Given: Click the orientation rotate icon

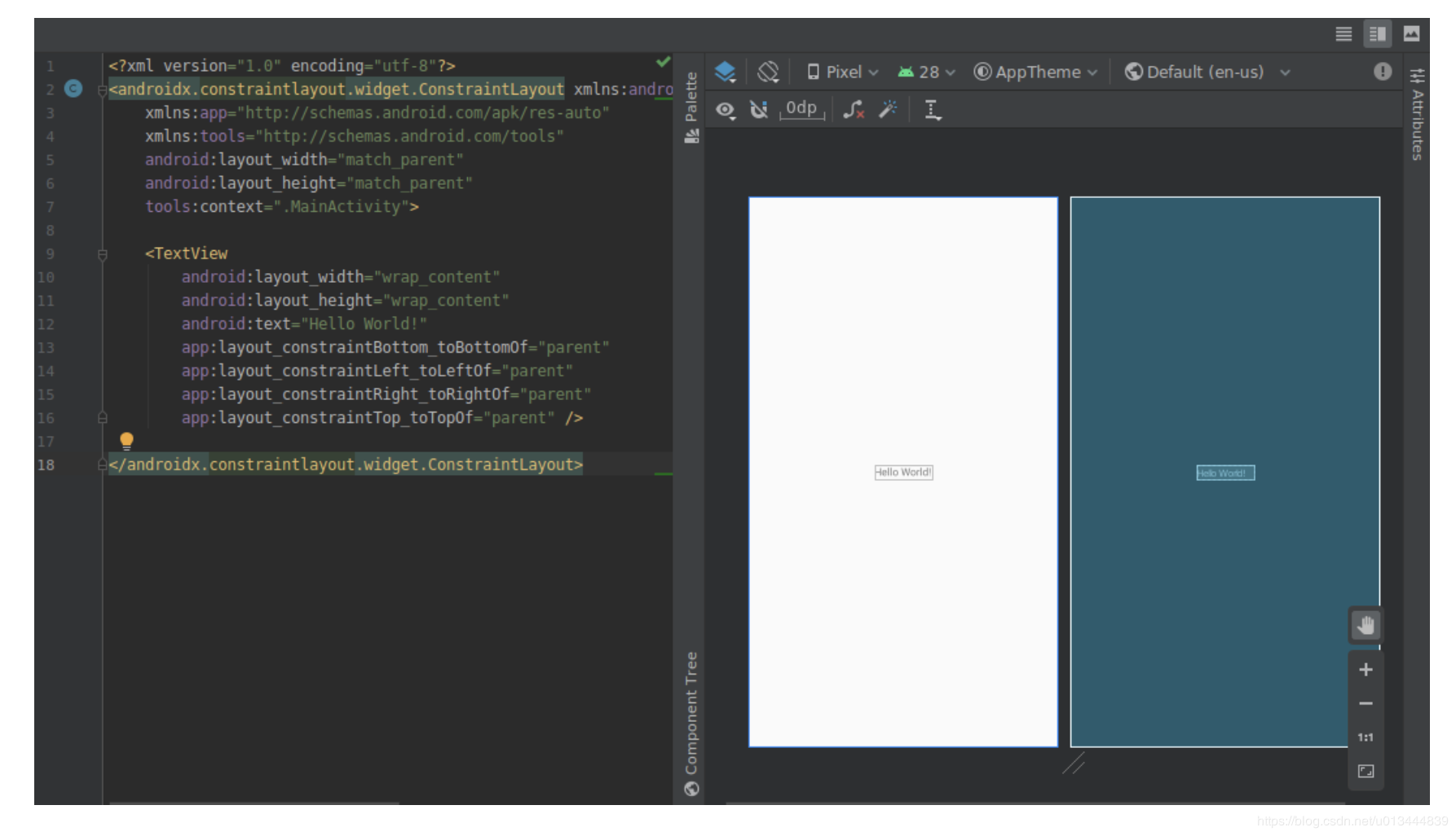Looking at the screenshot, I should [x=768, y=73].
